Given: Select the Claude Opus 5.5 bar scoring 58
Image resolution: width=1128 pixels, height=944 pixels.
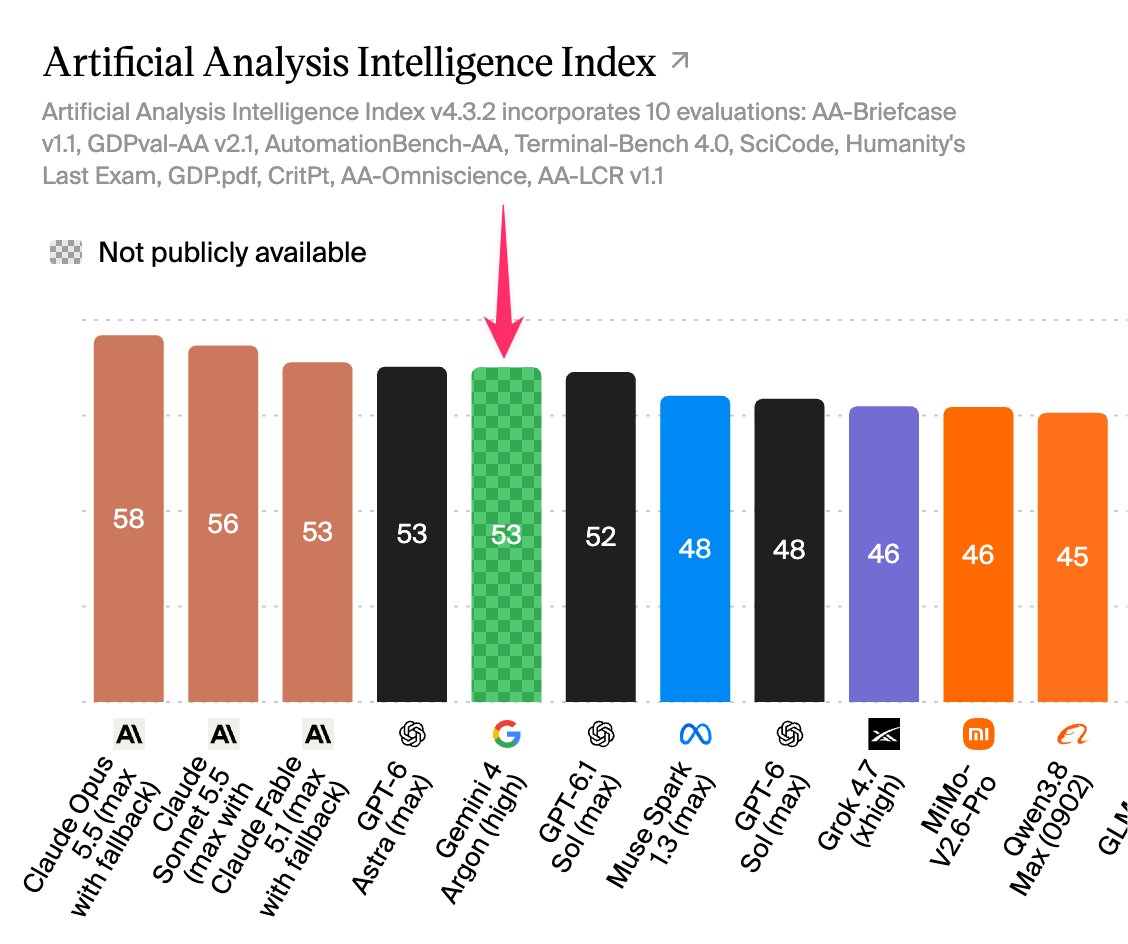Looking at the screenshot, I should pyautogui.click(x=129, y=519).
